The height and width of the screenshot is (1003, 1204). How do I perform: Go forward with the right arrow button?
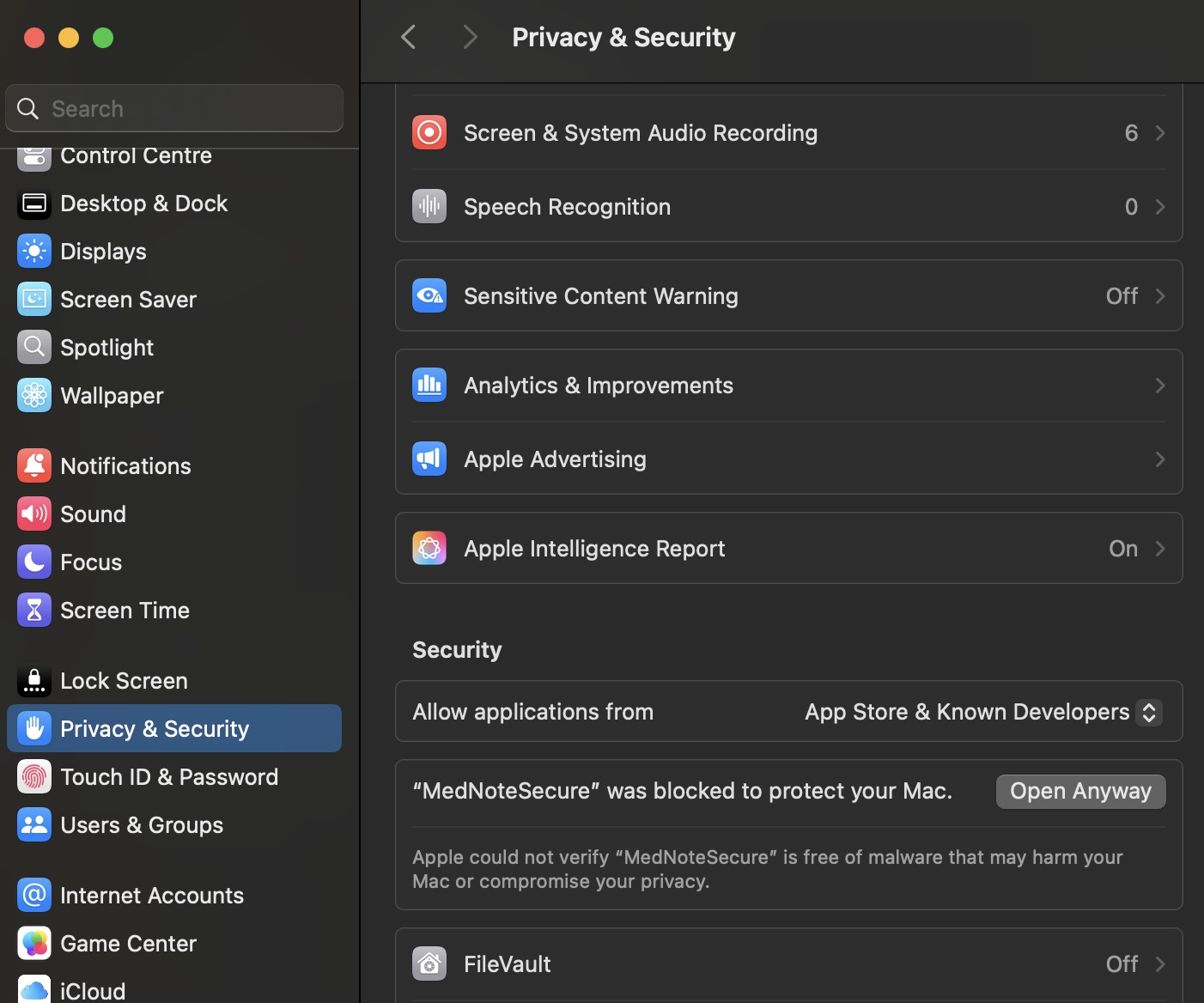pyautogui.click(x=469, y=37)
